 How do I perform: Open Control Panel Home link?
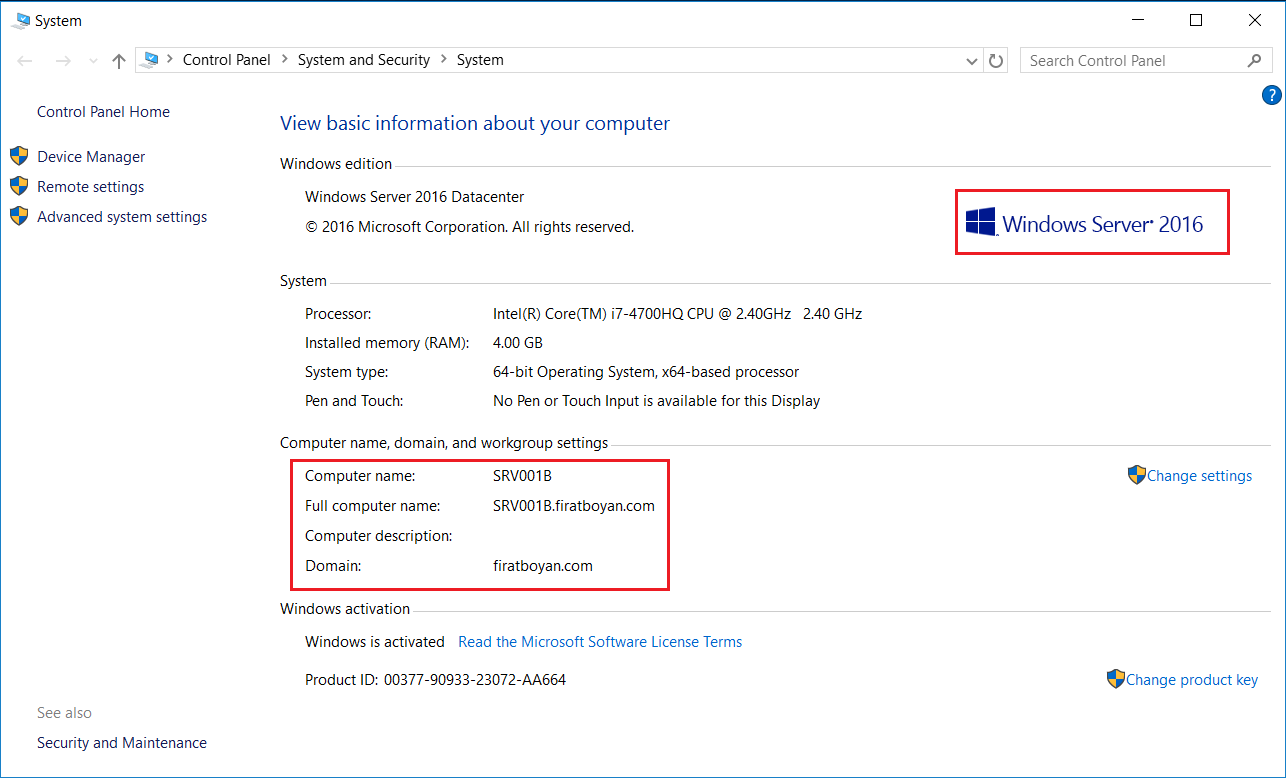pyautogui.click(x=103, y=112)
